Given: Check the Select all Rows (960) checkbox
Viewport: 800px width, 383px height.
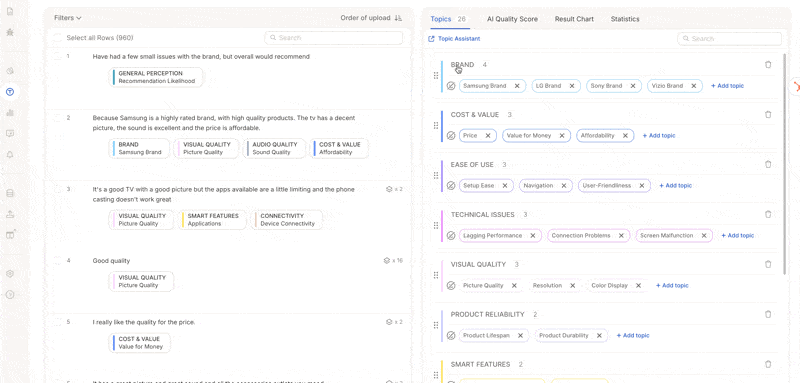Looking at the screenshot, I should coord(58,38).
